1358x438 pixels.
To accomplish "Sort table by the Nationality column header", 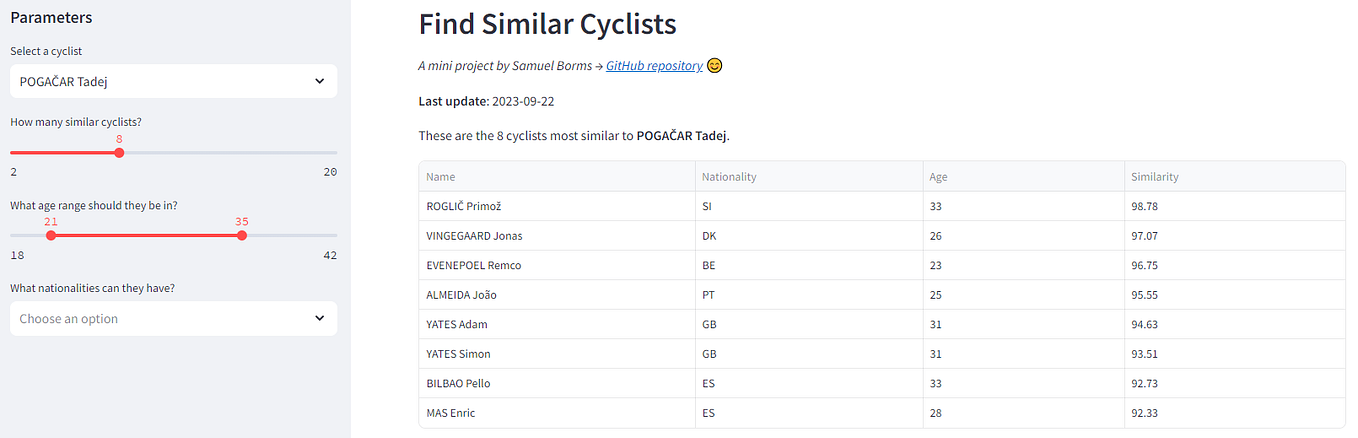I will click(x=729, y=177).
